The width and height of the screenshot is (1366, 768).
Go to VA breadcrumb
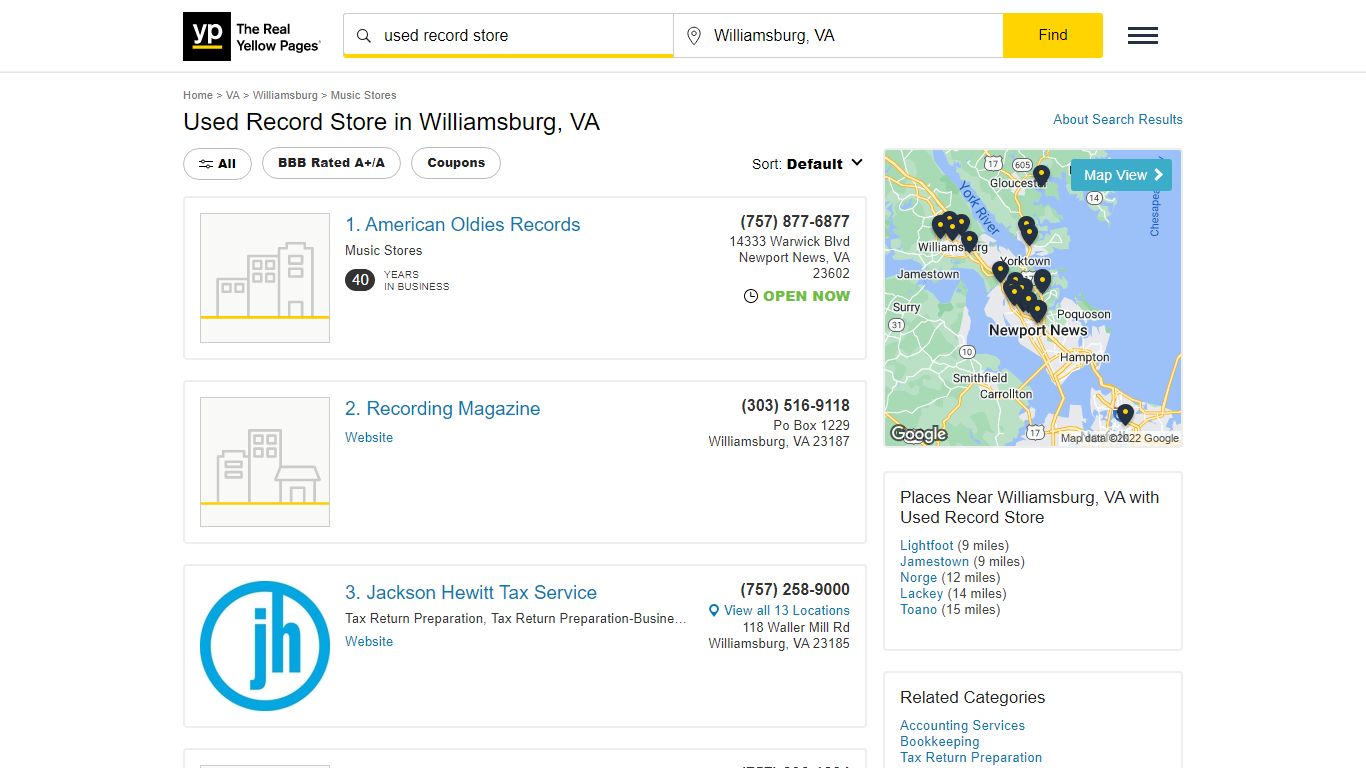click(233, 95)
